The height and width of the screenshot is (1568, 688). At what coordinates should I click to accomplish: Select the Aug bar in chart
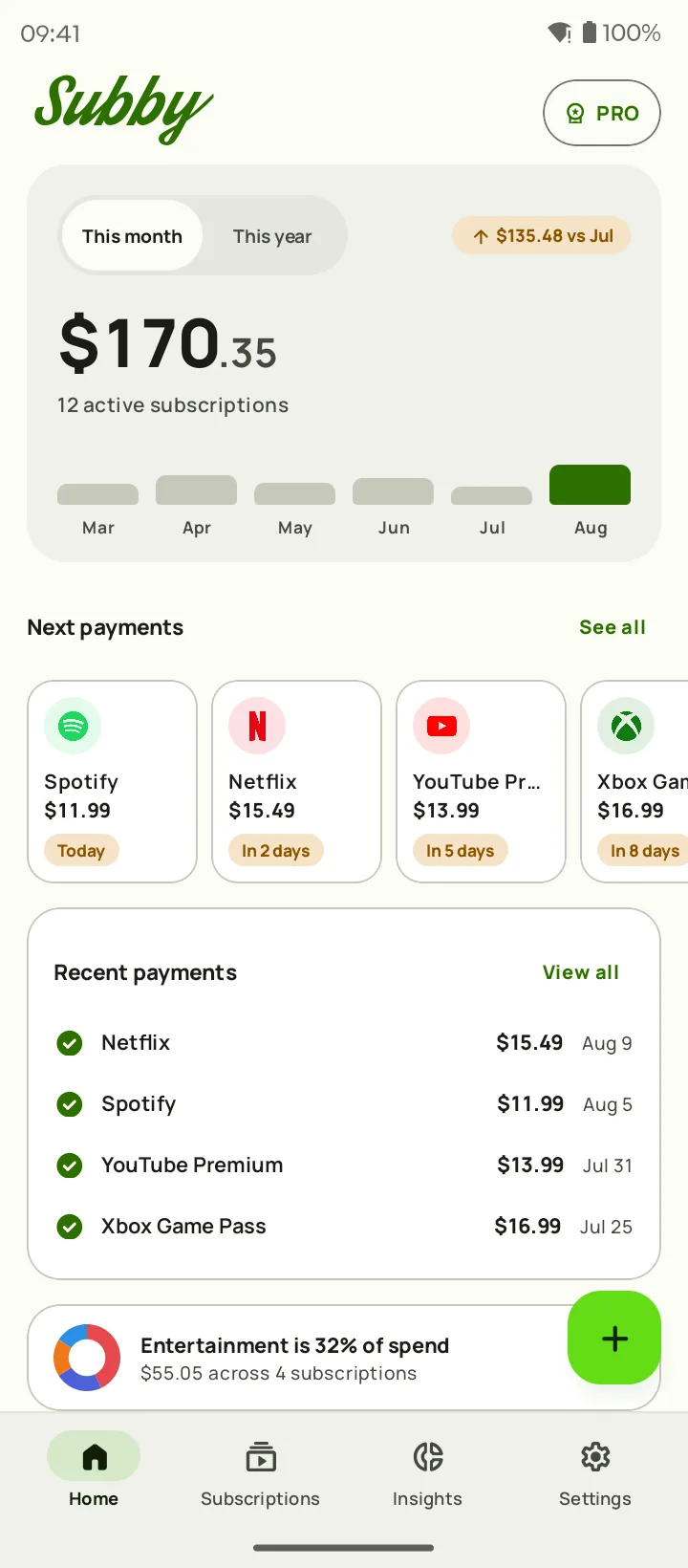pos(590,485)
